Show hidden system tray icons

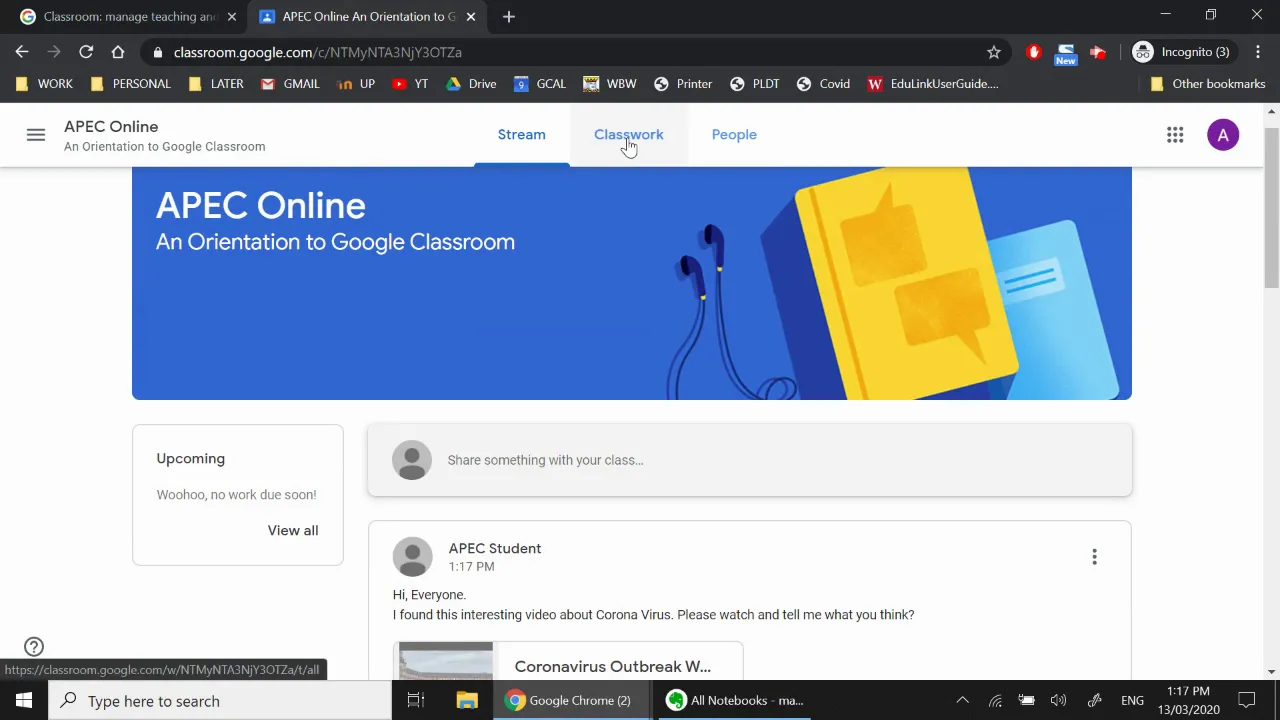tap(963, 701)
